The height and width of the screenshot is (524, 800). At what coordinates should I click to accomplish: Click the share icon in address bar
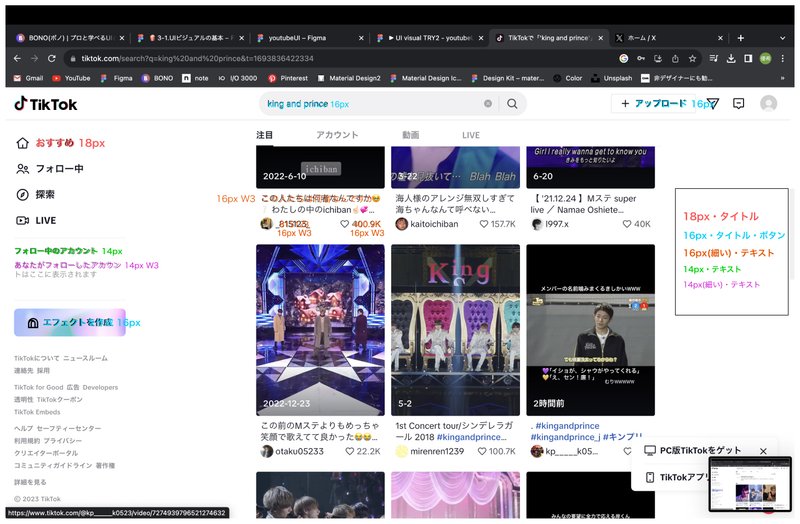[675, 59]
